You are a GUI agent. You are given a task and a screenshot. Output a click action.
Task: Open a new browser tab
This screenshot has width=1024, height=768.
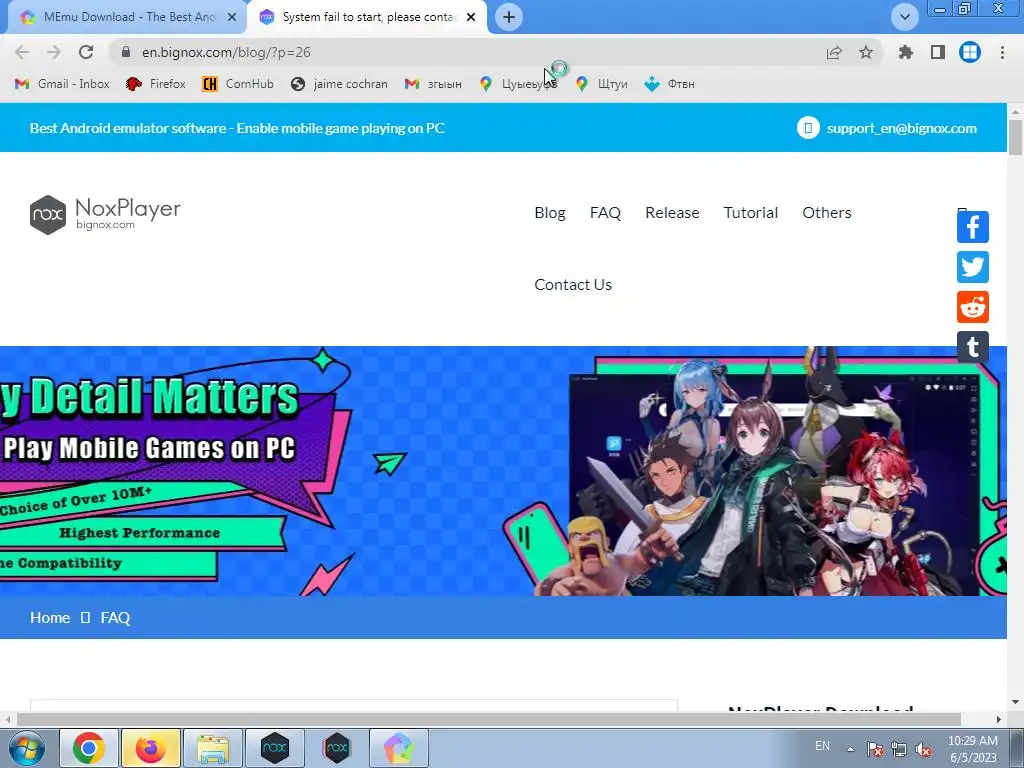click(509, 17)
